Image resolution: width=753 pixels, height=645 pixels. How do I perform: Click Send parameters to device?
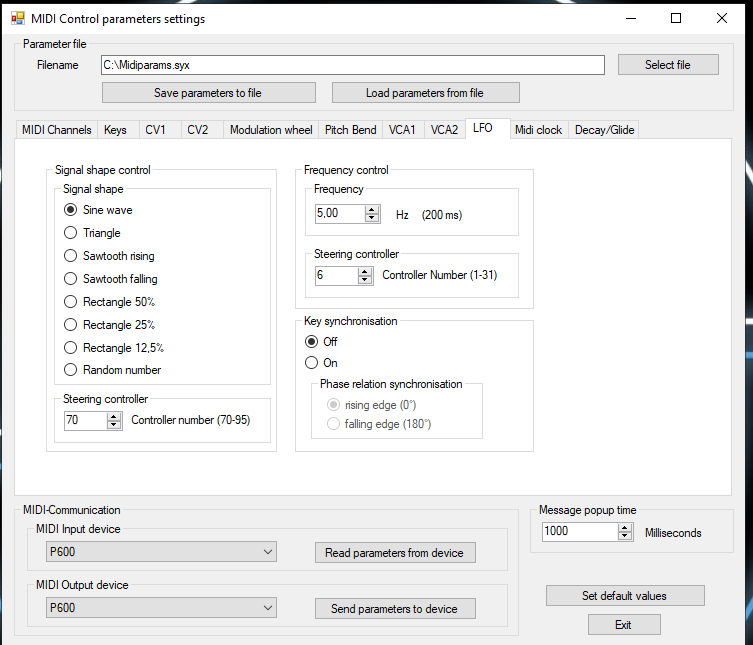pyautogui.click(x=395, y=608)
